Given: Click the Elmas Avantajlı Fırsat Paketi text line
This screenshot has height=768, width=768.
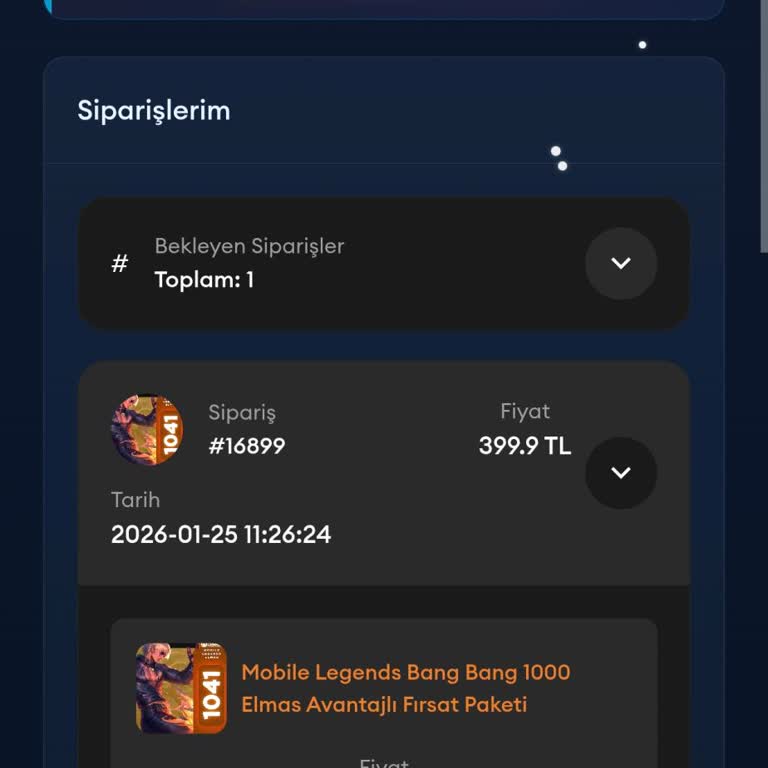Looking at the screenshot, I should 384,705.
